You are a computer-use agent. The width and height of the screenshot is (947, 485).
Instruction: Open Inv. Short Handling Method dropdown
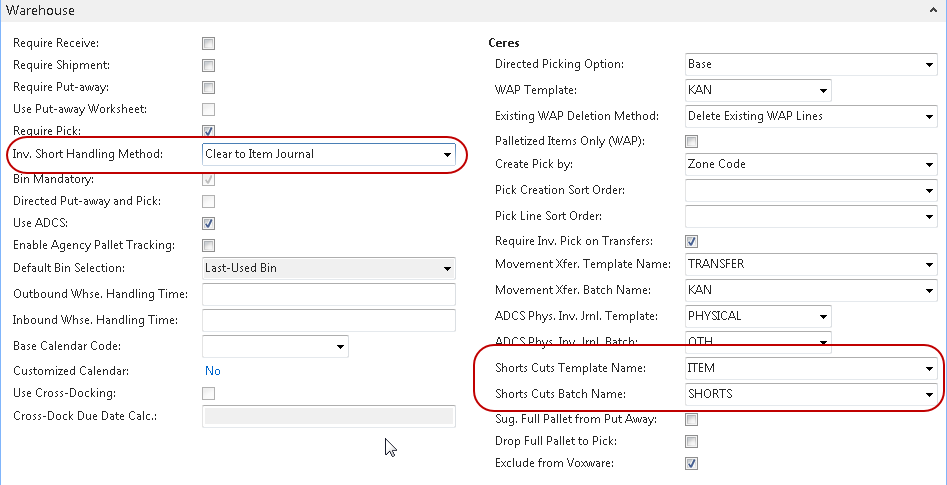tap(446, 155)
